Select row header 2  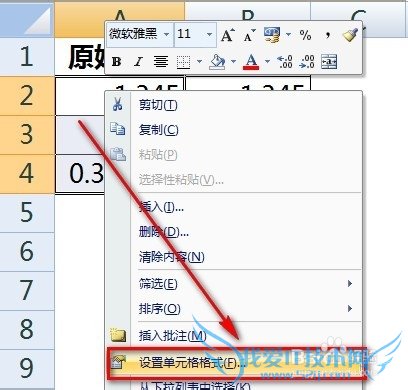tap(27, 96)
